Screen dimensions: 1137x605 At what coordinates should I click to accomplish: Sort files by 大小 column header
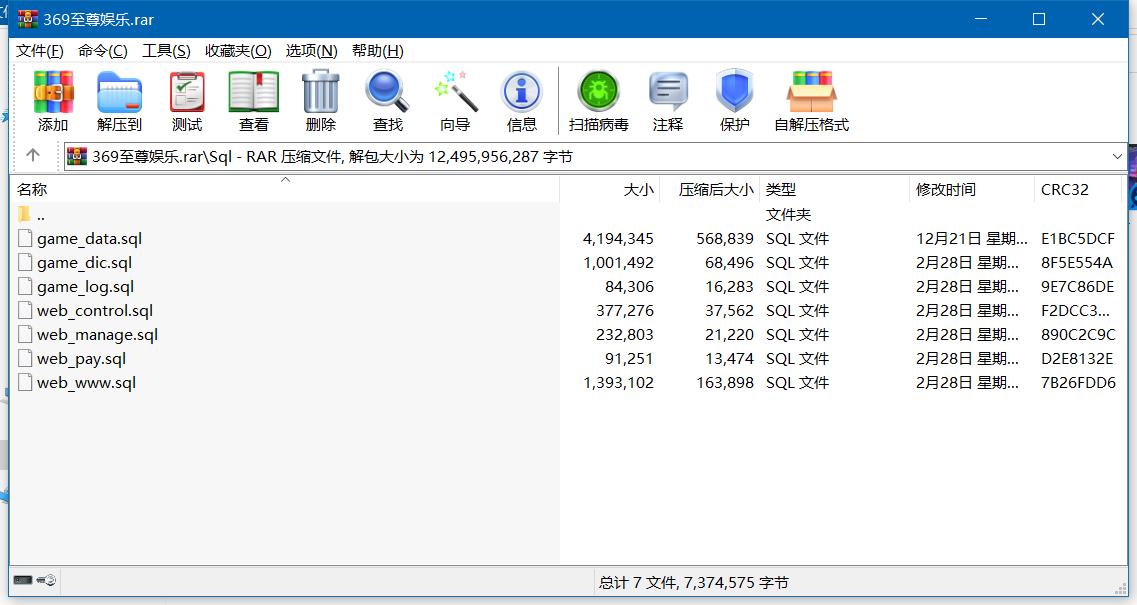638,189
